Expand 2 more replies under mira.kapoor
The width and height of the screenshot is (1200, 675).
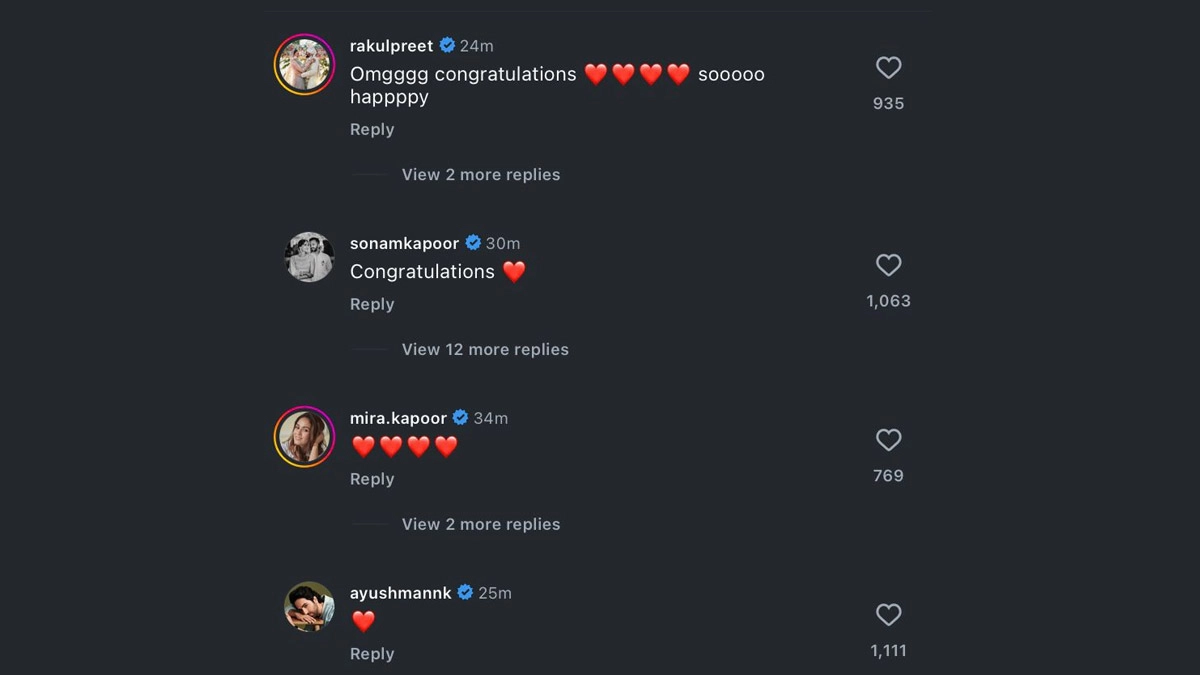pos(480,525)
